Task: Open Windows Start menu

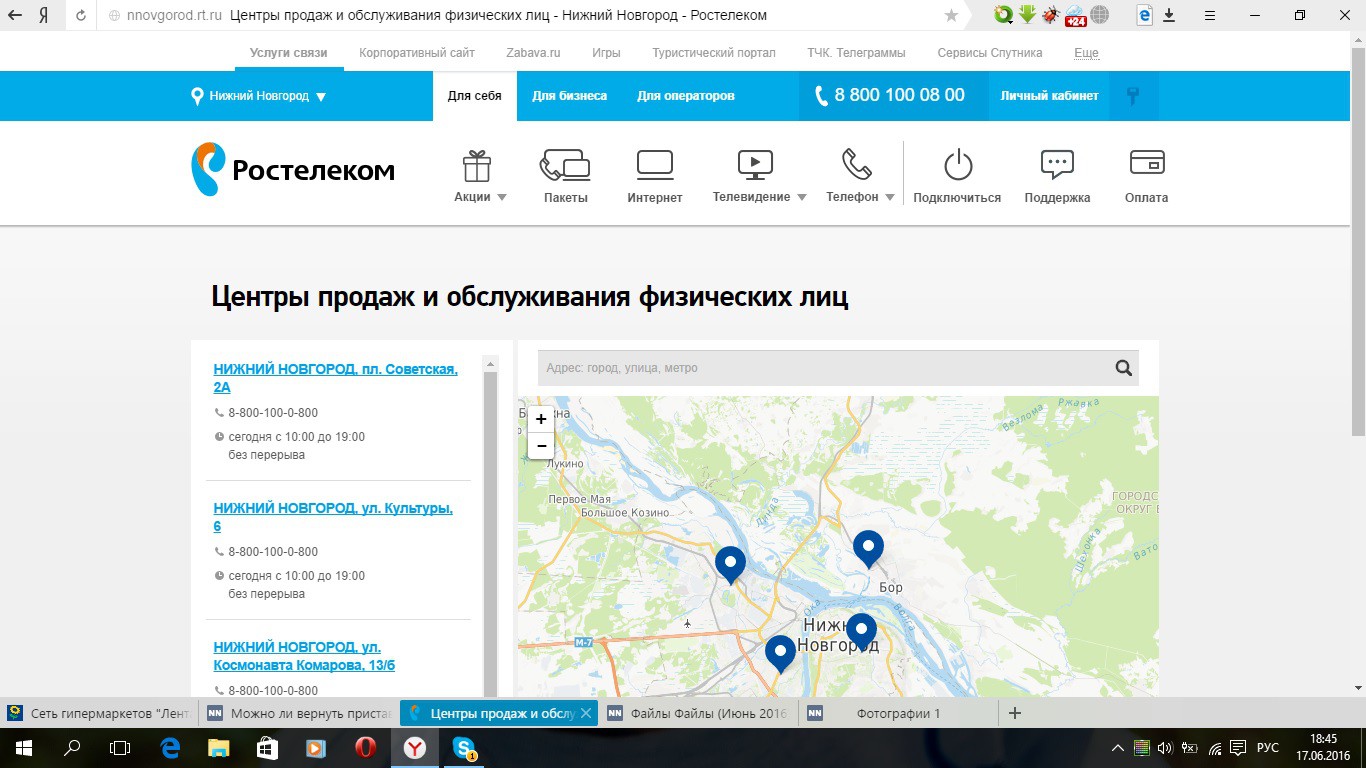Action: point(24,747)
